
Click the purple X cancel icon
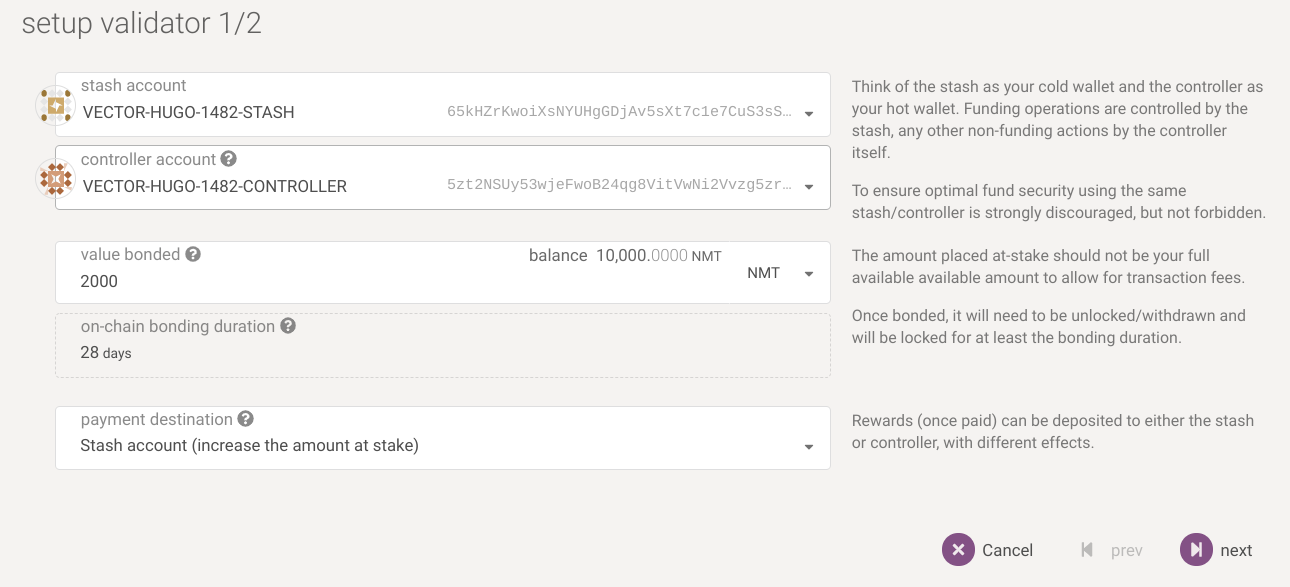[958, 549]
